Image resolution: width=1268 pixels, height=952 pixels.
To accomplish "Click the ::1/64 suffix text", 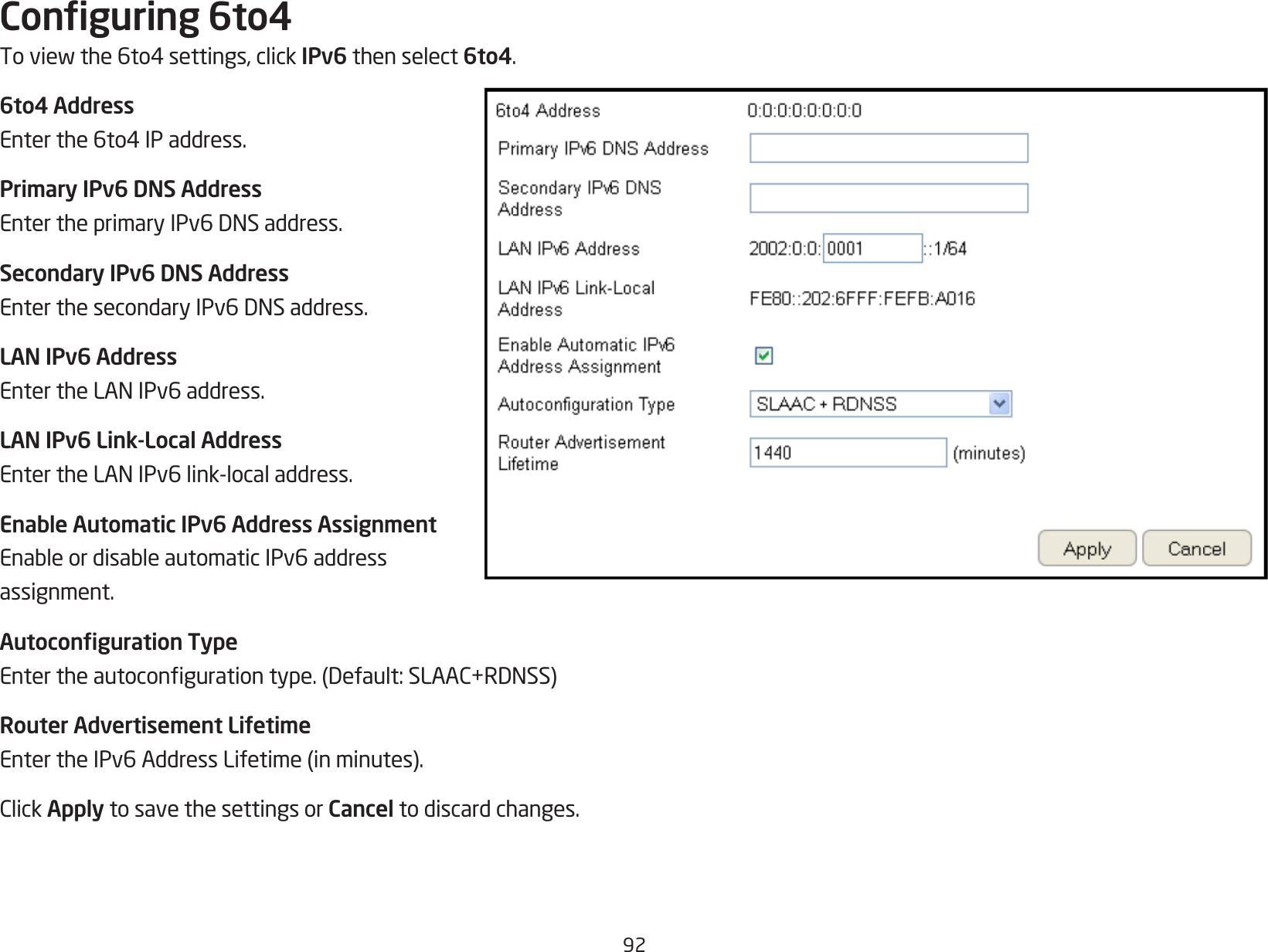I will click(x=946, y=248).
